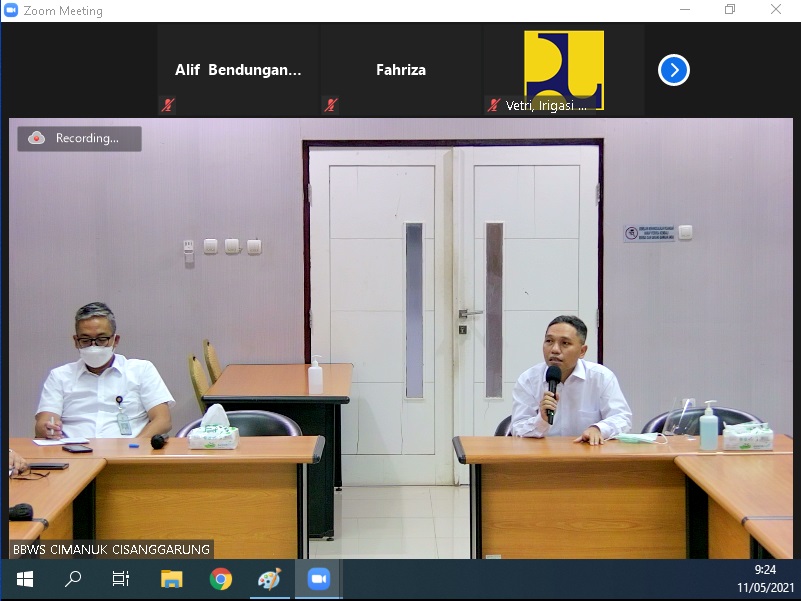Open the Alif Bendungan participant tile
The width and height of the screenshot is (801, 601).
pyautogui.click(x=238, y=70)
